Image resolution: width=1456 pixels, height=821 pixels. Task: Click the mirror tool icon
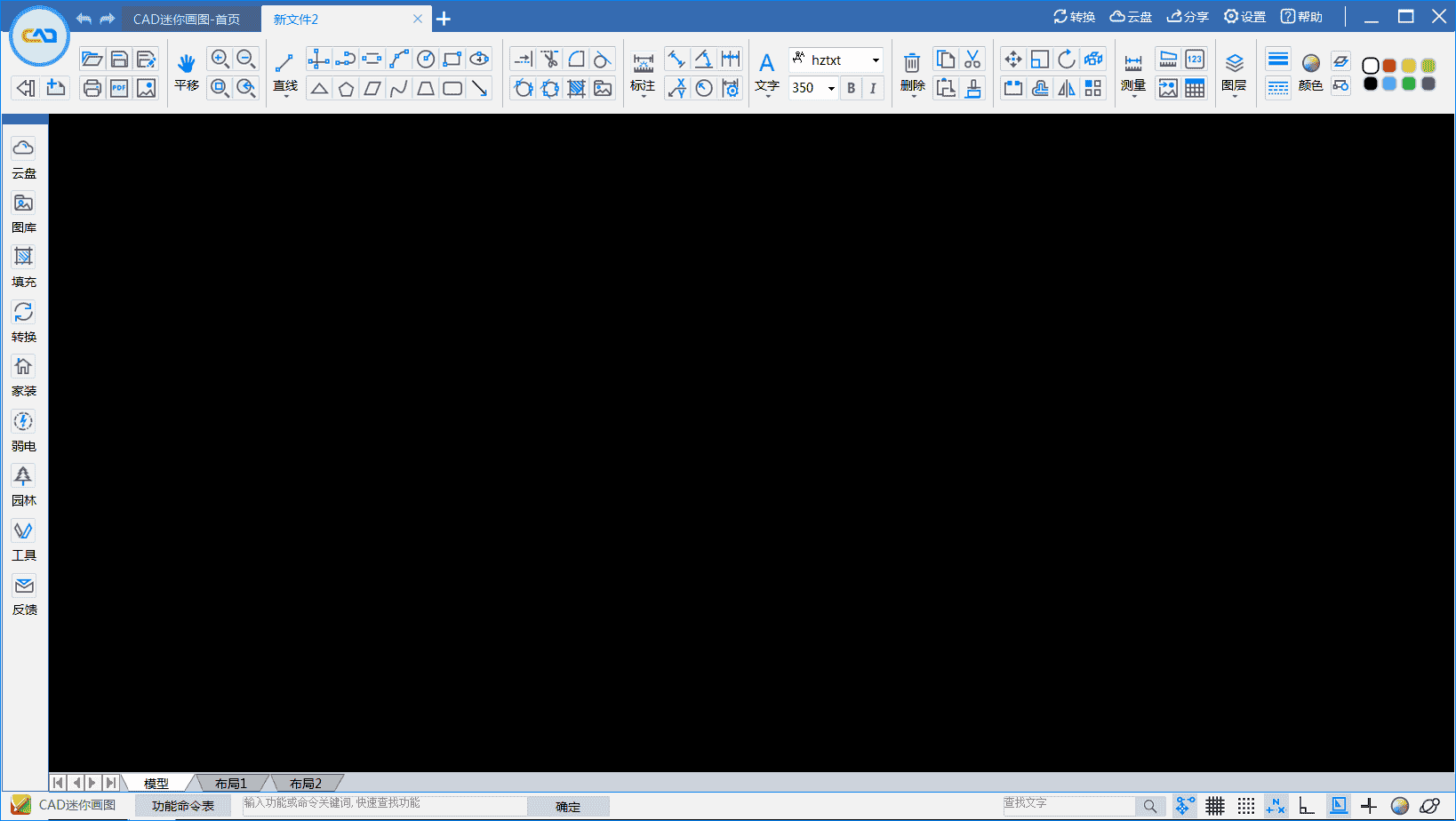point(1067,88)
